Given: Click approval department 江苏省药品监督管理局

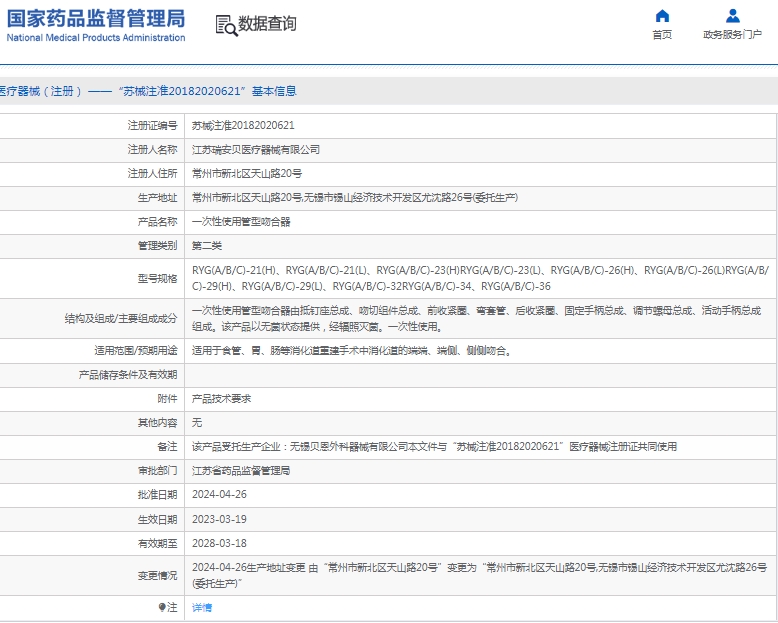Looking at the screenshot, I should point(241,471).
